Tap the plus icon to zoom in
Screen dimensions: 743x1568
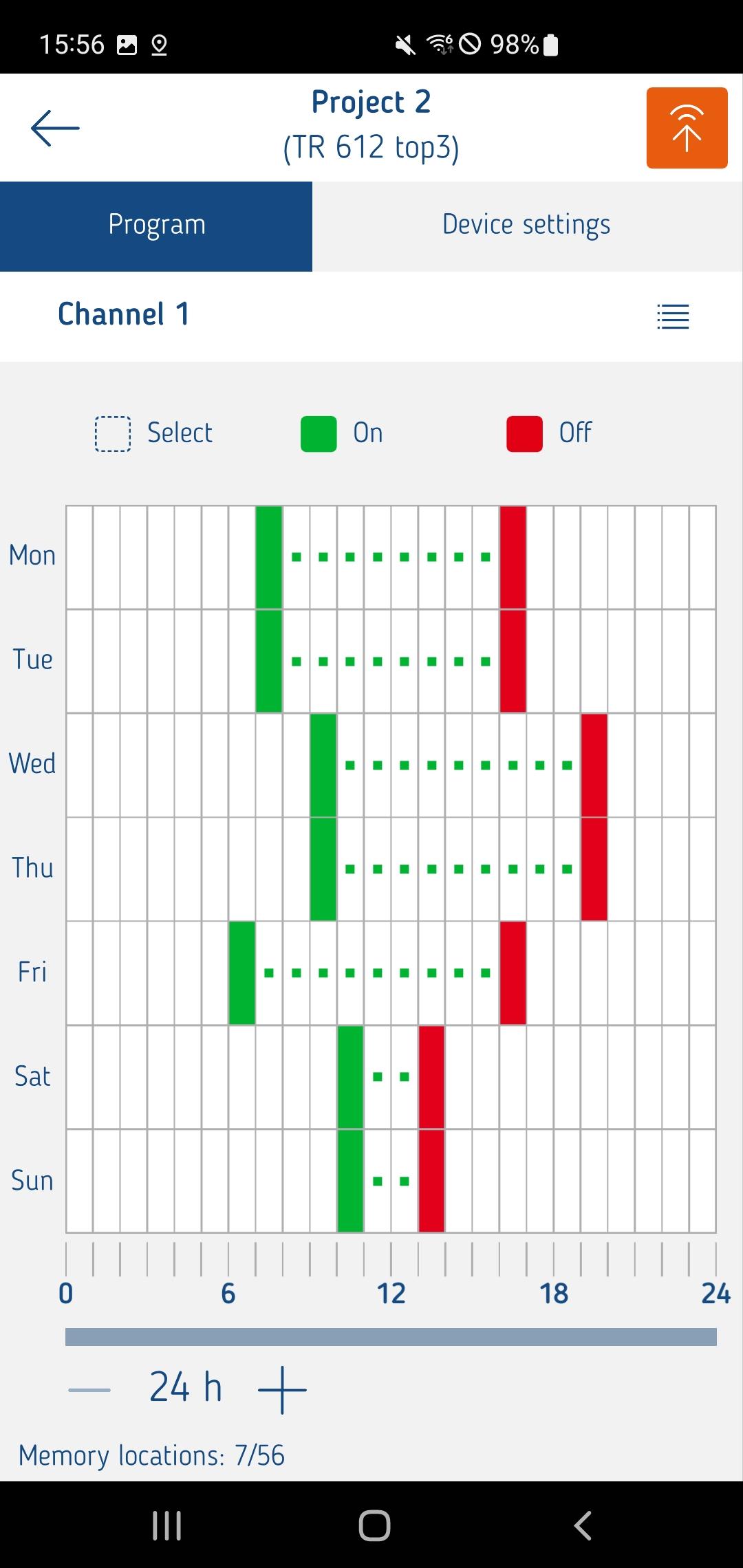pos(282,1389)
